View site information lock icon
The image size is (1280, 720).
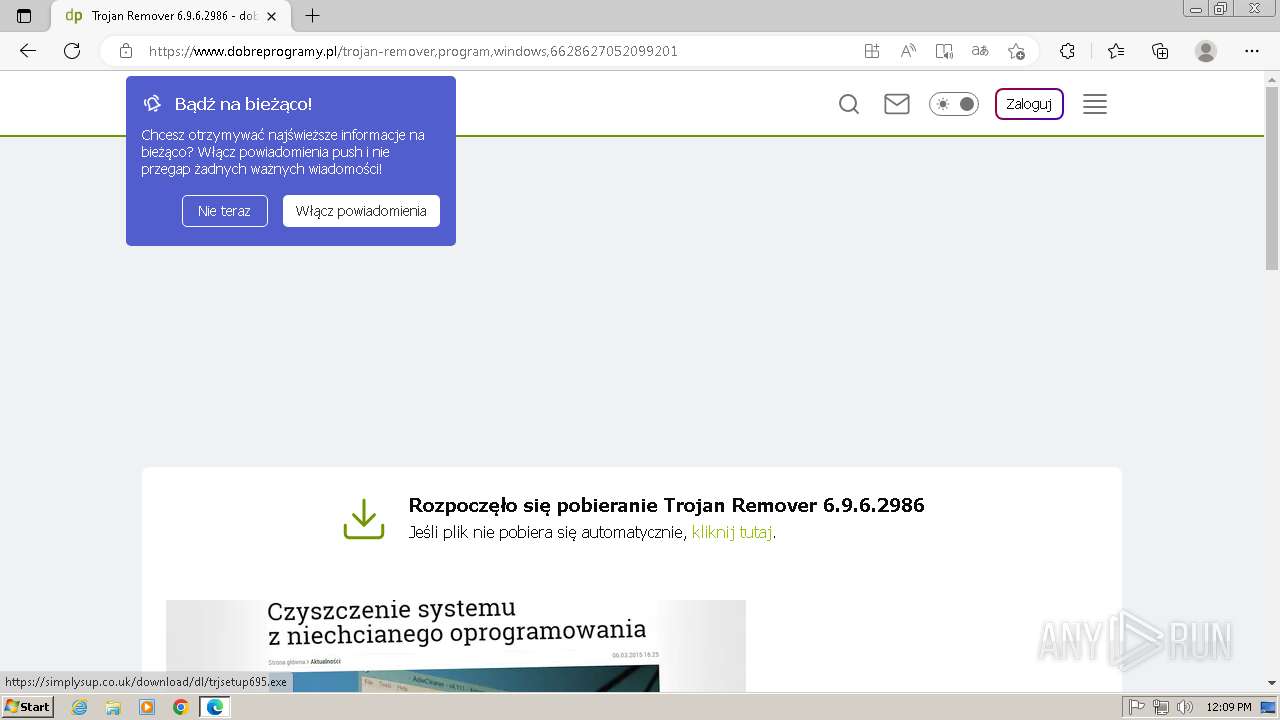126,51
